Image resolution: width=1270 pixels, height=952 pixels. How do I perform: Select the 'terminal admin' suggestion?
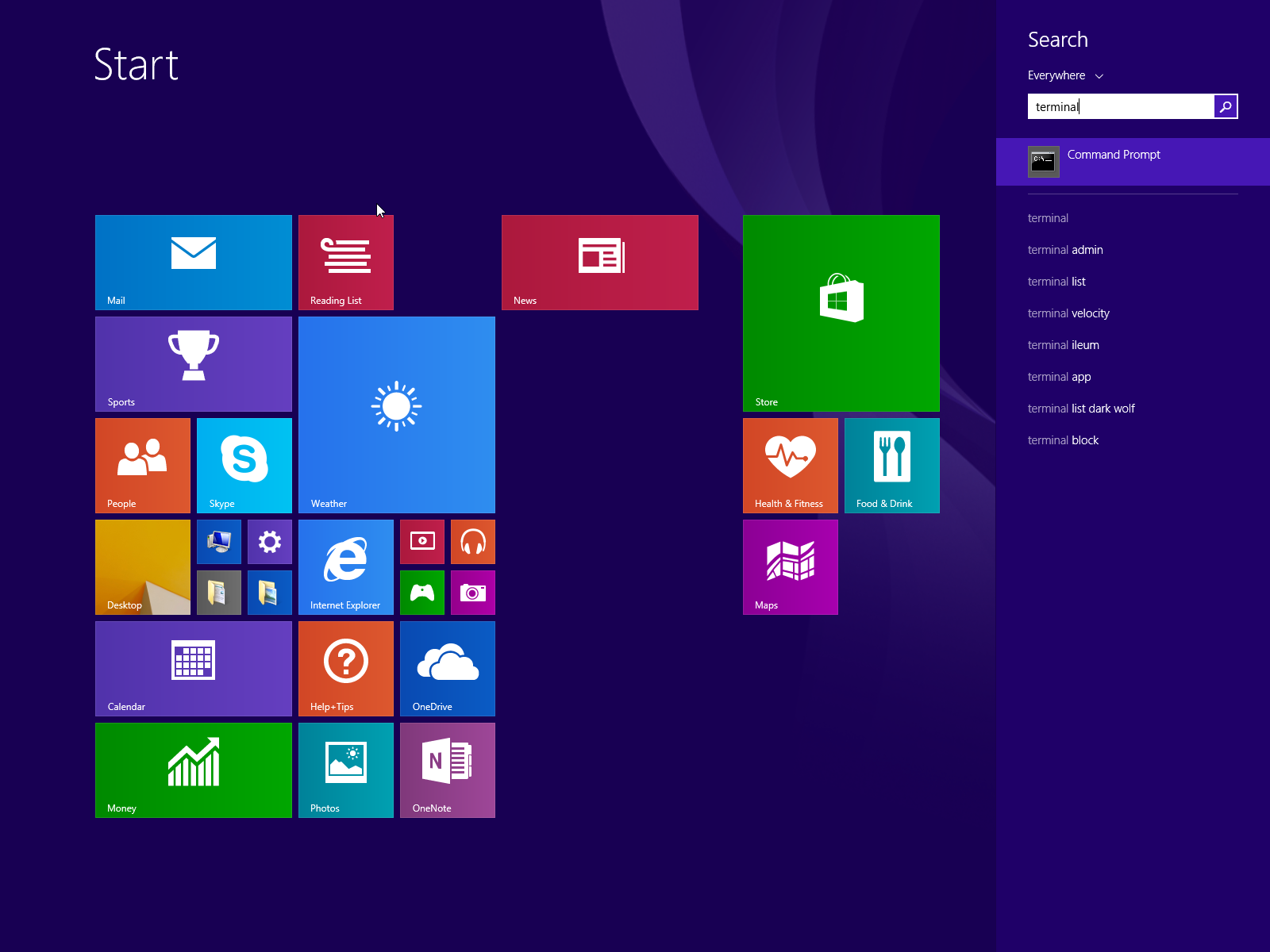pos(1065,250)
